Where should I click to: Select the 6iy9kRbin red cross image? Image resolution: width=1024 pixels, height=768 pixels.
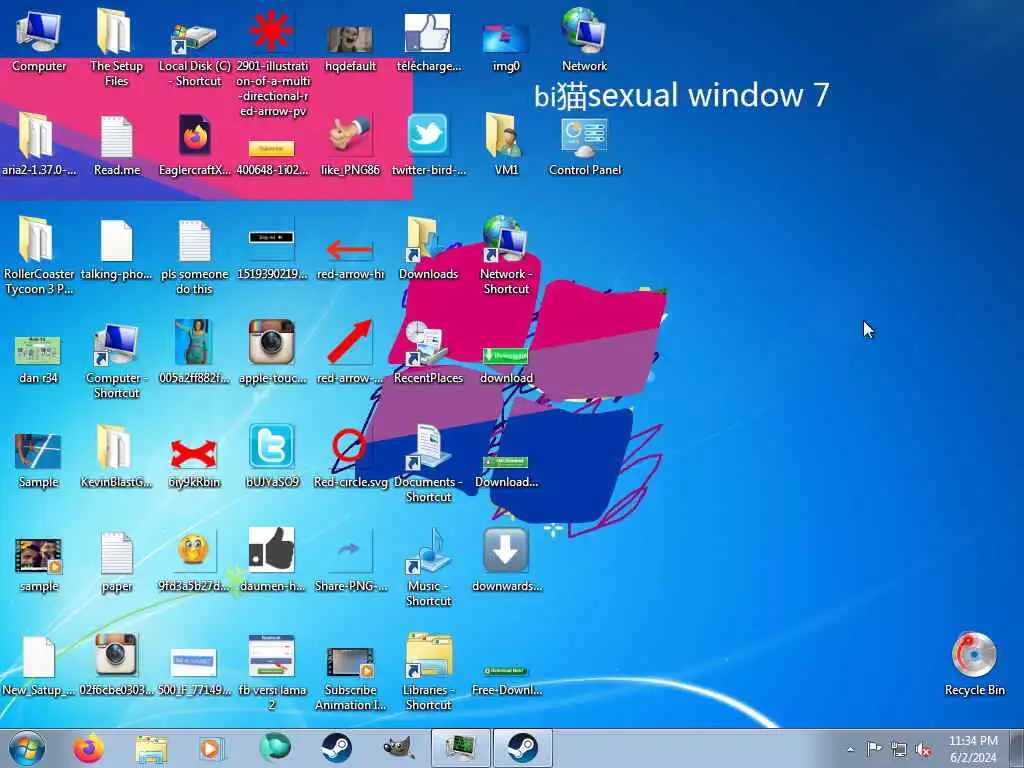point(194,462)
